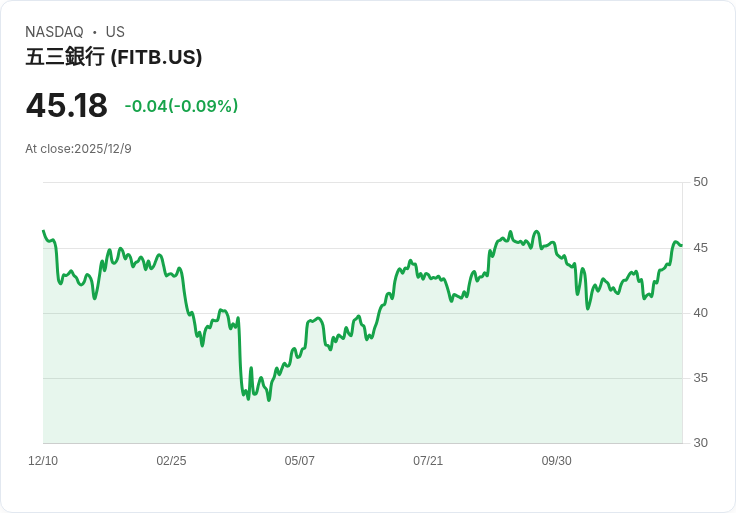Click the US market label

[115, 32]
